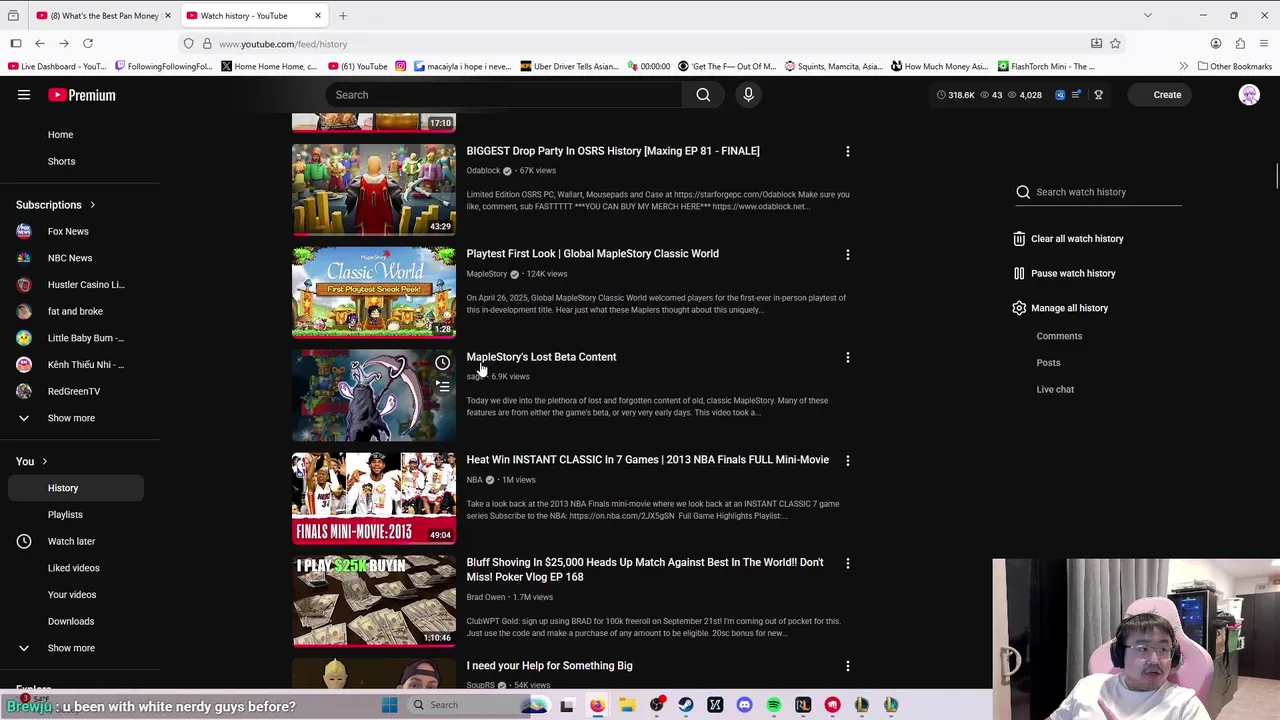Image resolution: width=1280 pixels, height=720 pixels.
Task: Open Spotify from the taskbar
Action: 774,705
